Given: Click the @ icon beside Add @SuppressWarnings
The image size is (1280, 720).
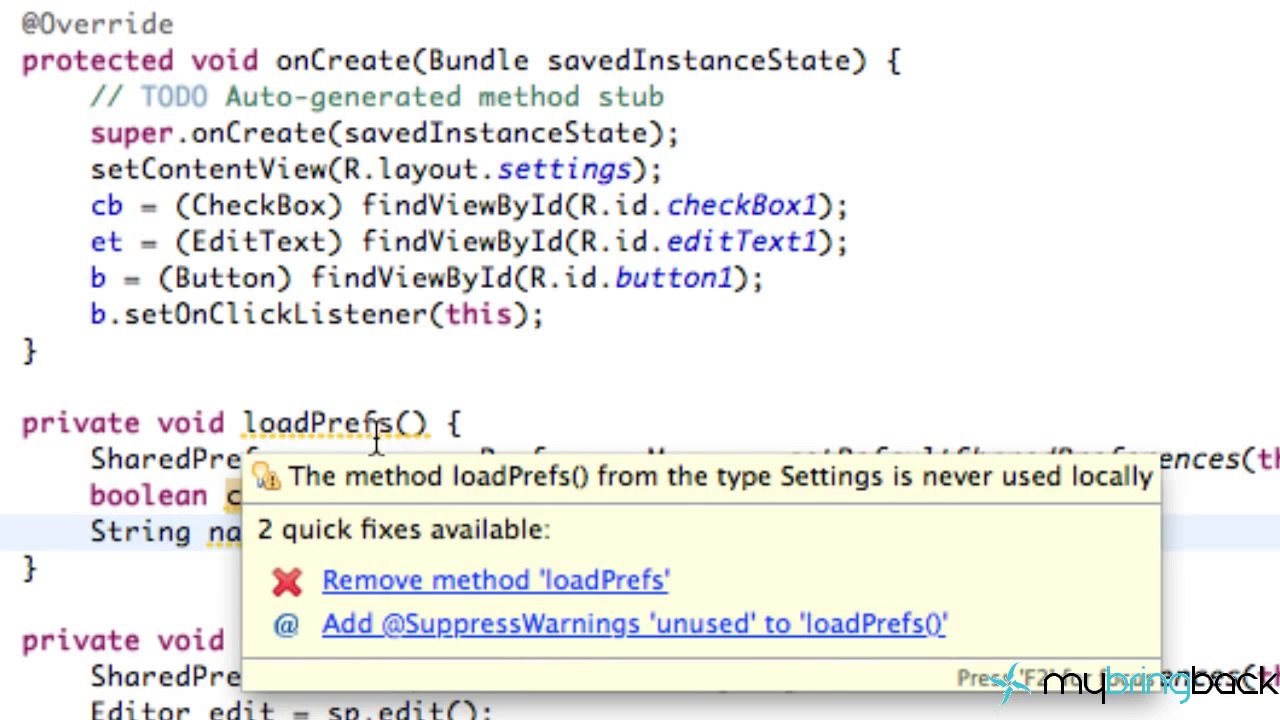Looking at the screenshot, I should [286, 625].
